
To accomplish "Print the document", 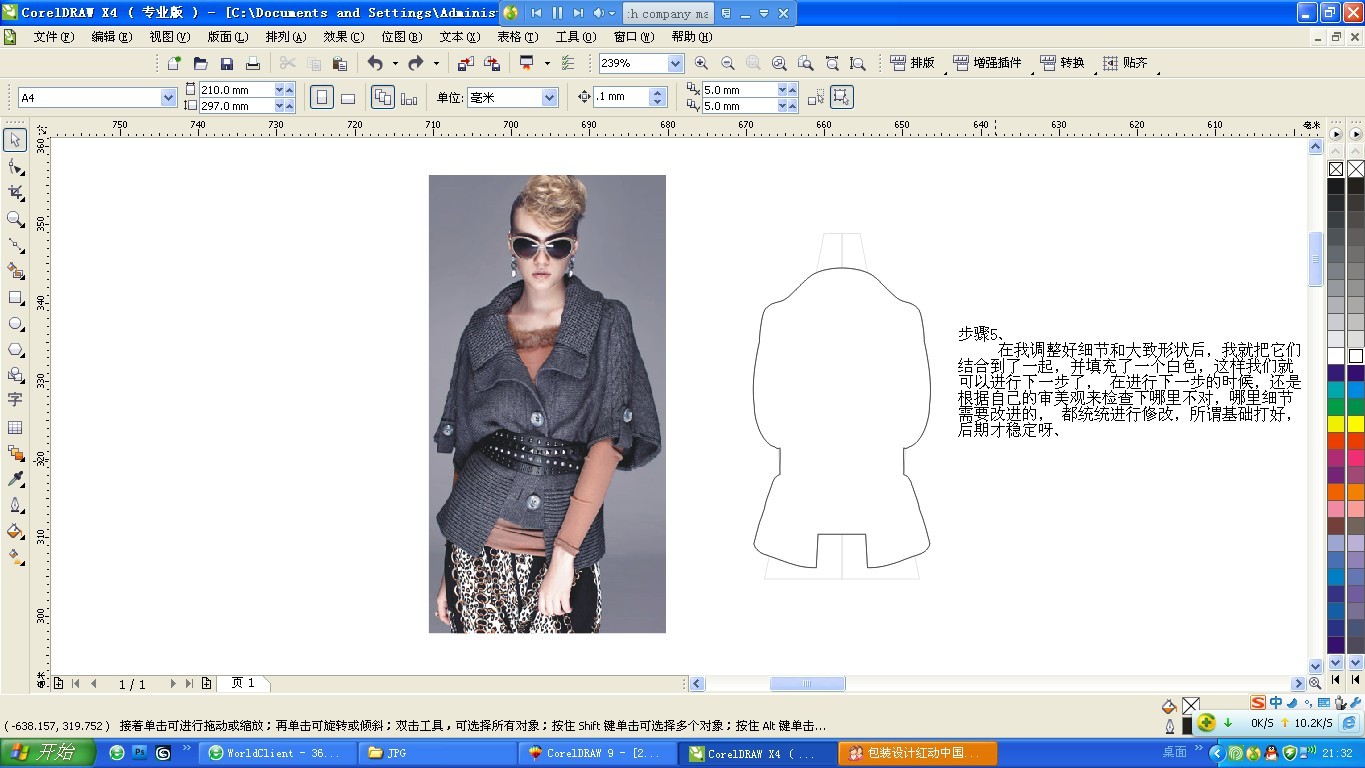I will click(x=253, y=63).
